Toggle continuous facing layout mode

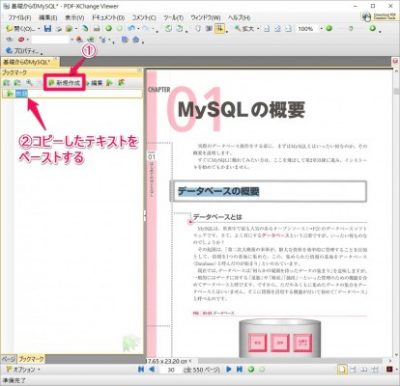coord(375,369)
